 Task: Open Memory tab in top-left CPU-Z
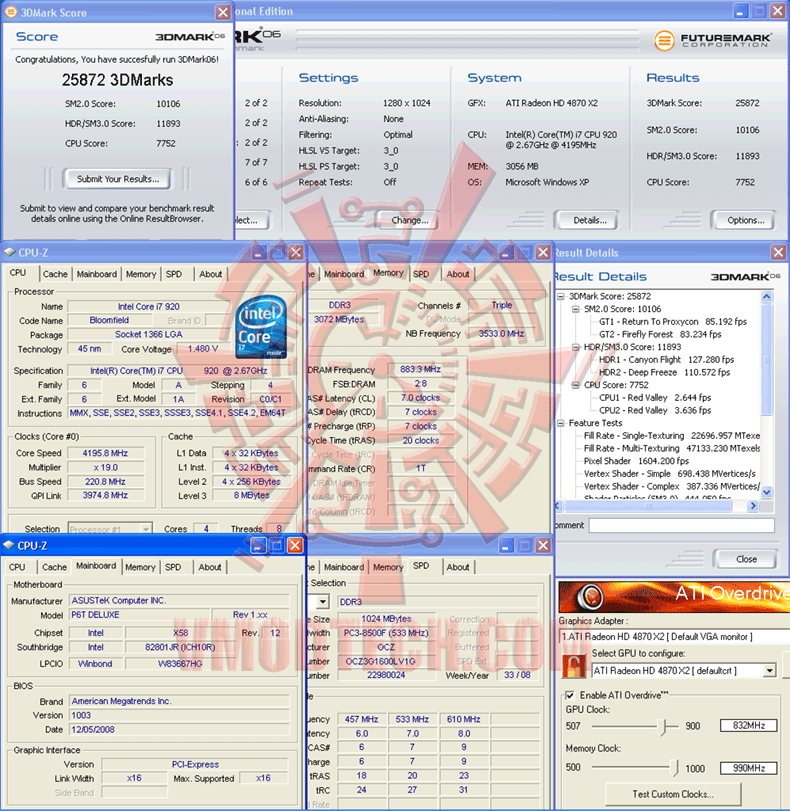141,274
